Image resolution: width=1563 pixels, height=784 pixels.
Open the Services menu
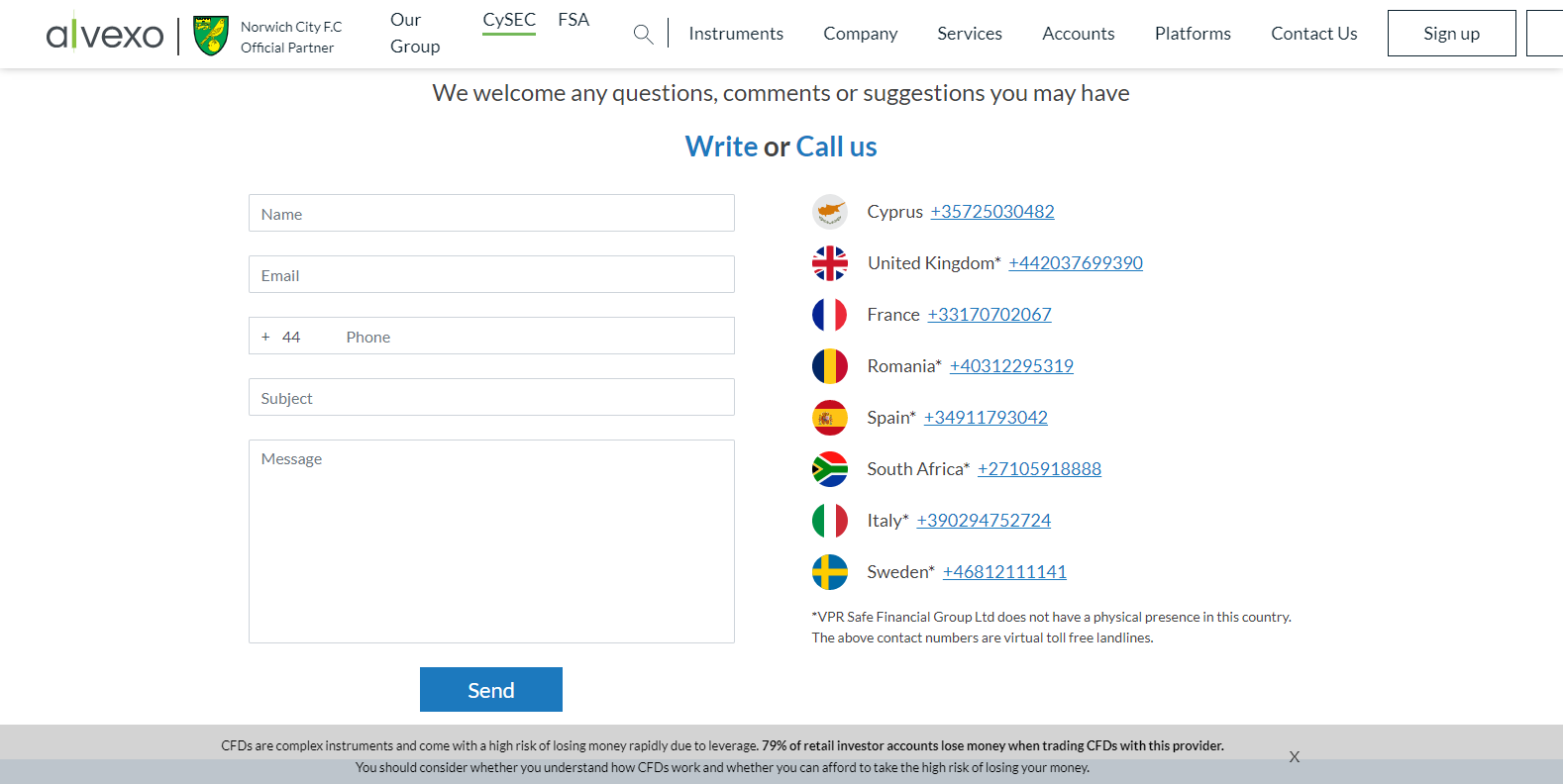pyautogui.click(x=970, y=34)
